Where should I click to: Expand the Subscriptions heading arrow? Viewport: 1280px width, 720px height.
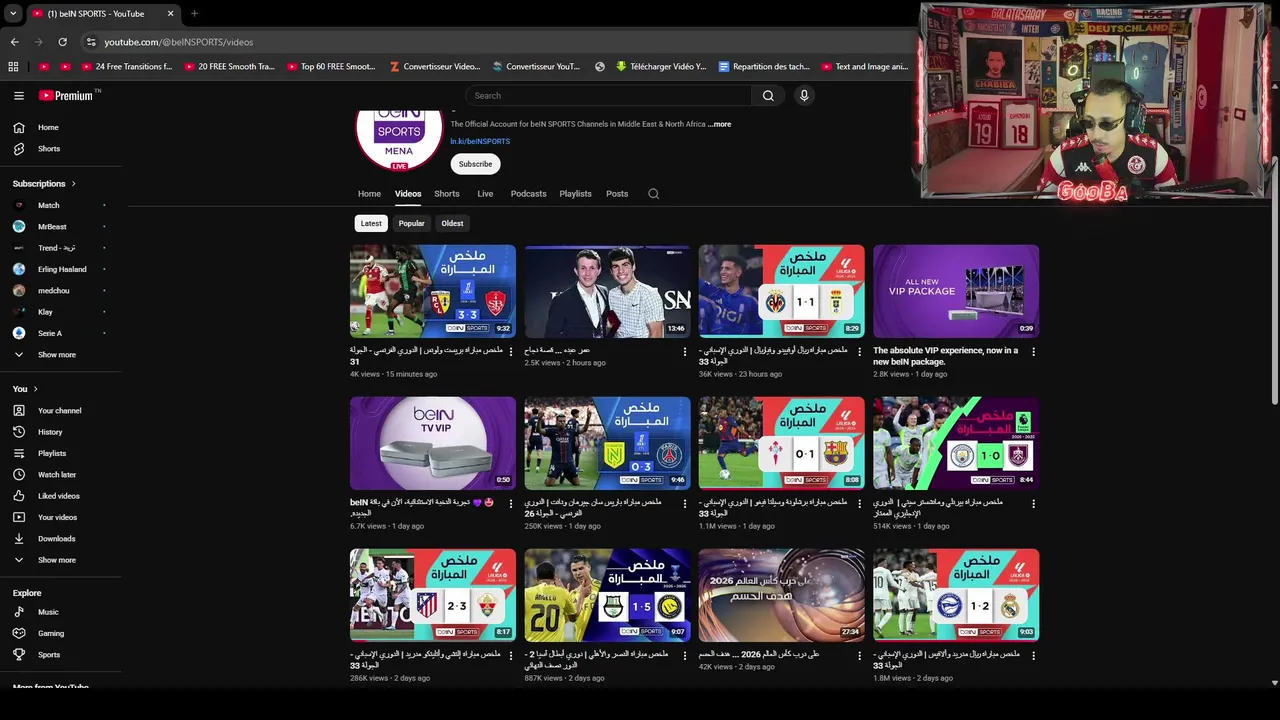tap(73, 184)
